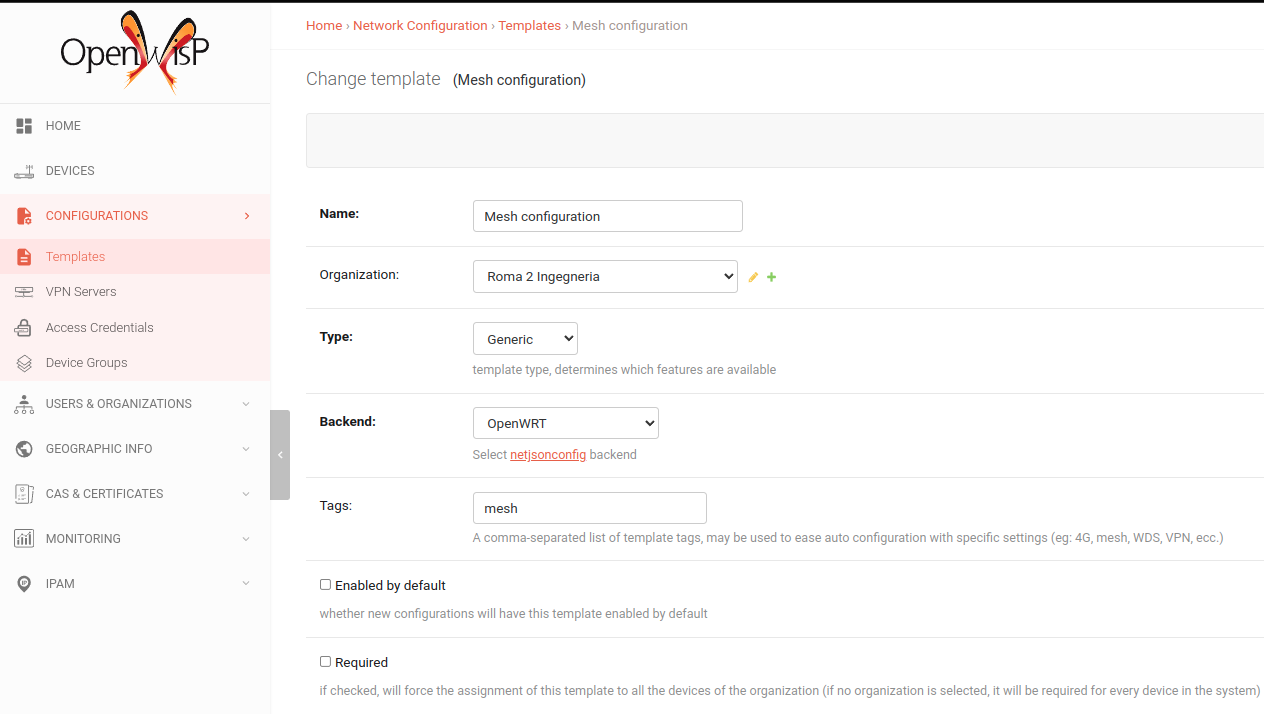The width and height of the screenshot is (1264, 714).
Task: Enable the 'Enabled by default' checkbox
Action: pos(325,583)
